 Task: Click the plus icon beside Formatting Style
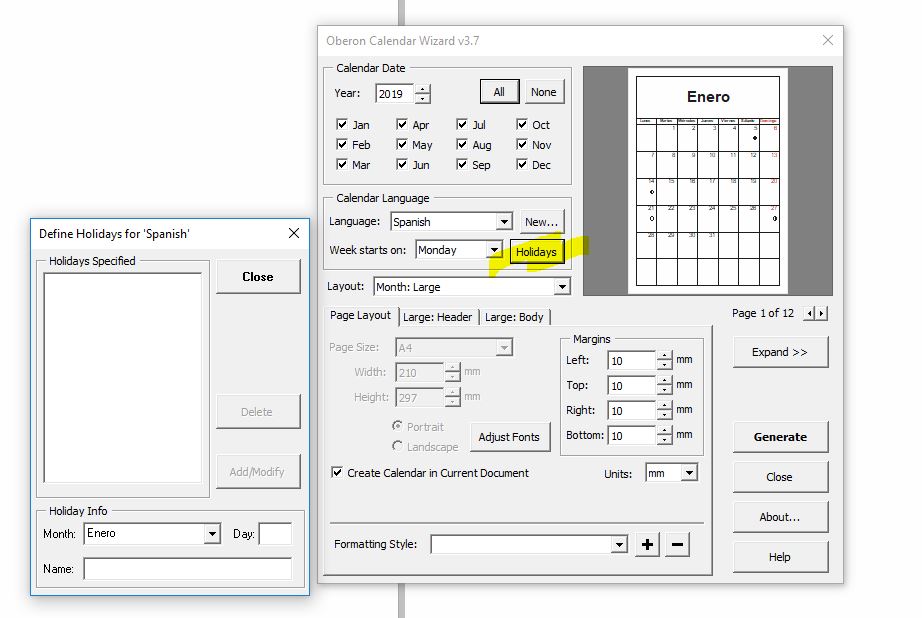pyautogui.click(x=647, y=544)
